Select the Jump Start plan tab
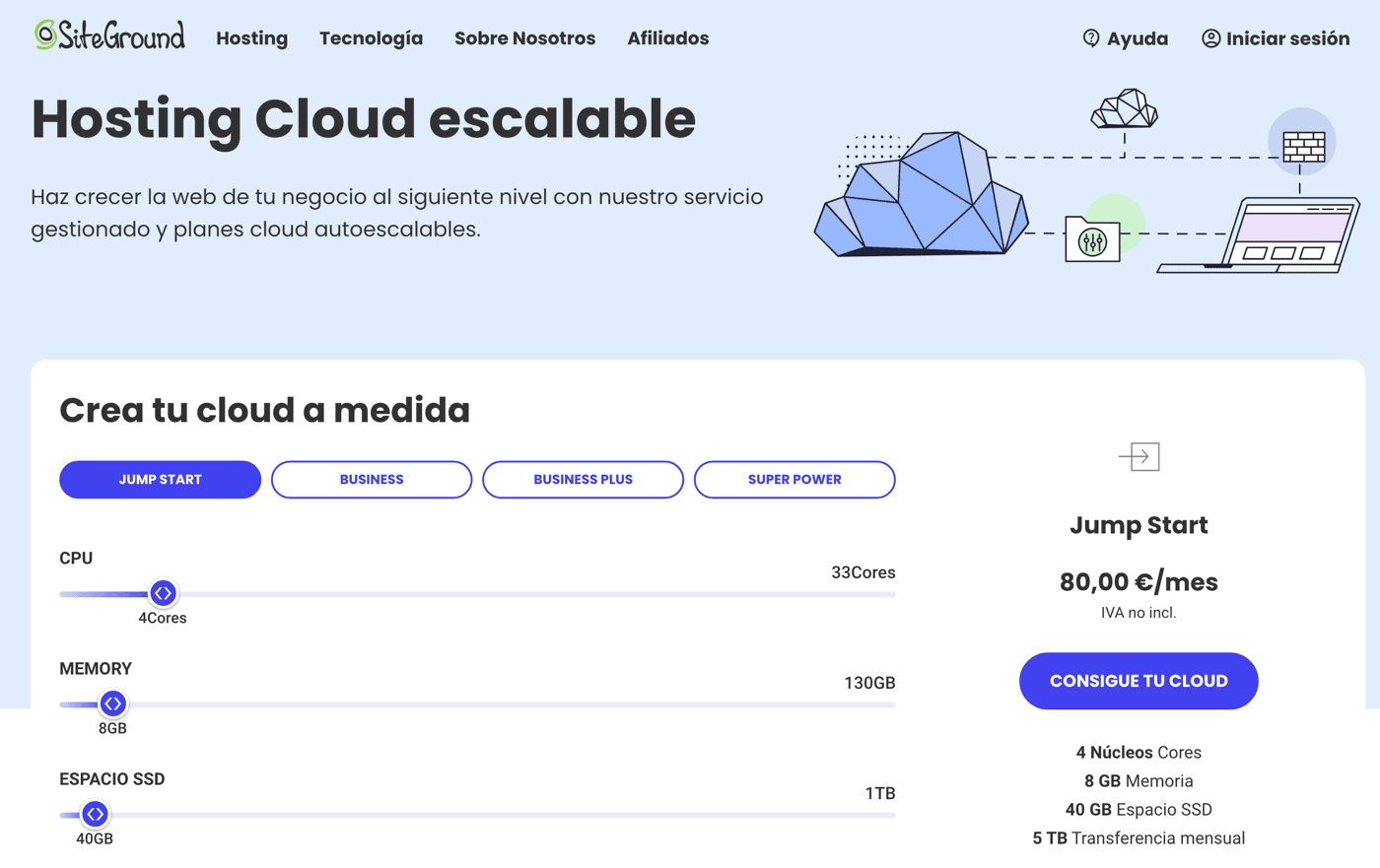The width and height of the screenshot is (1380, 868). click(160, 480)
